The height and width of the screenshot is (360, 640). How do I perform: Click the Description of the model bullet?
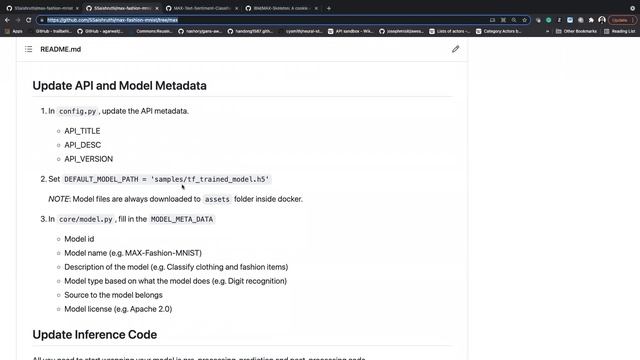[x=176, y=267]
